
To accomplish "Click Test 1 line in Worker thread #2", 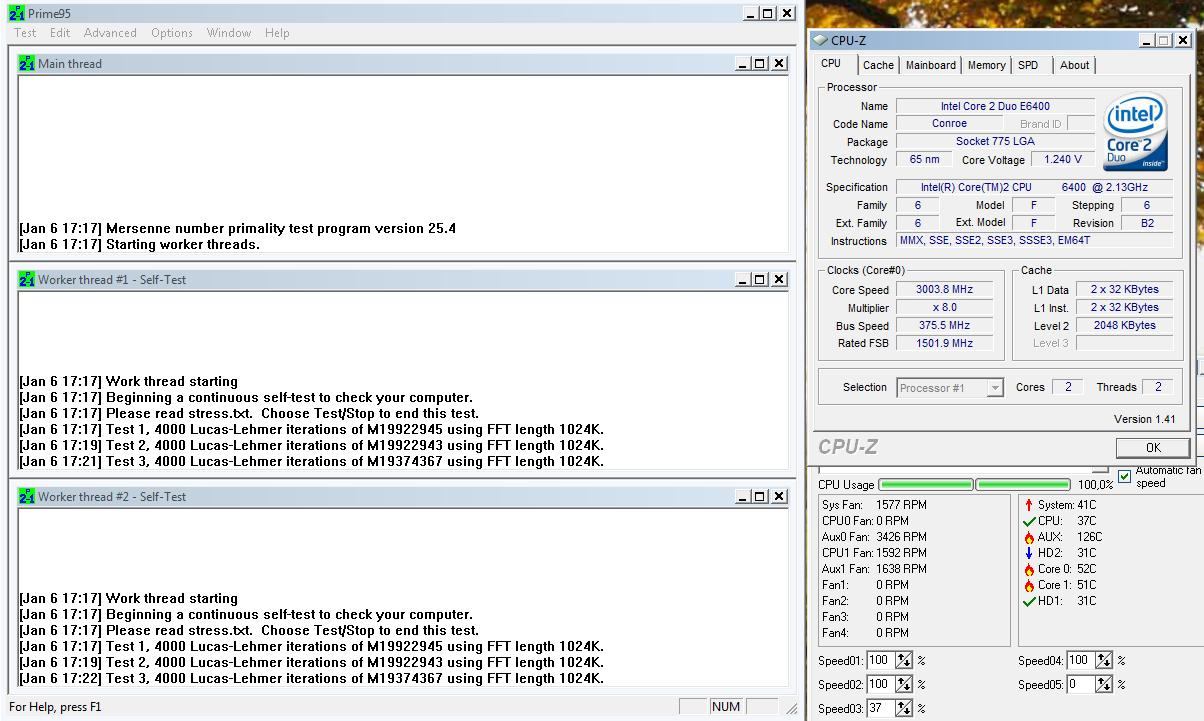I will point(311,646).
